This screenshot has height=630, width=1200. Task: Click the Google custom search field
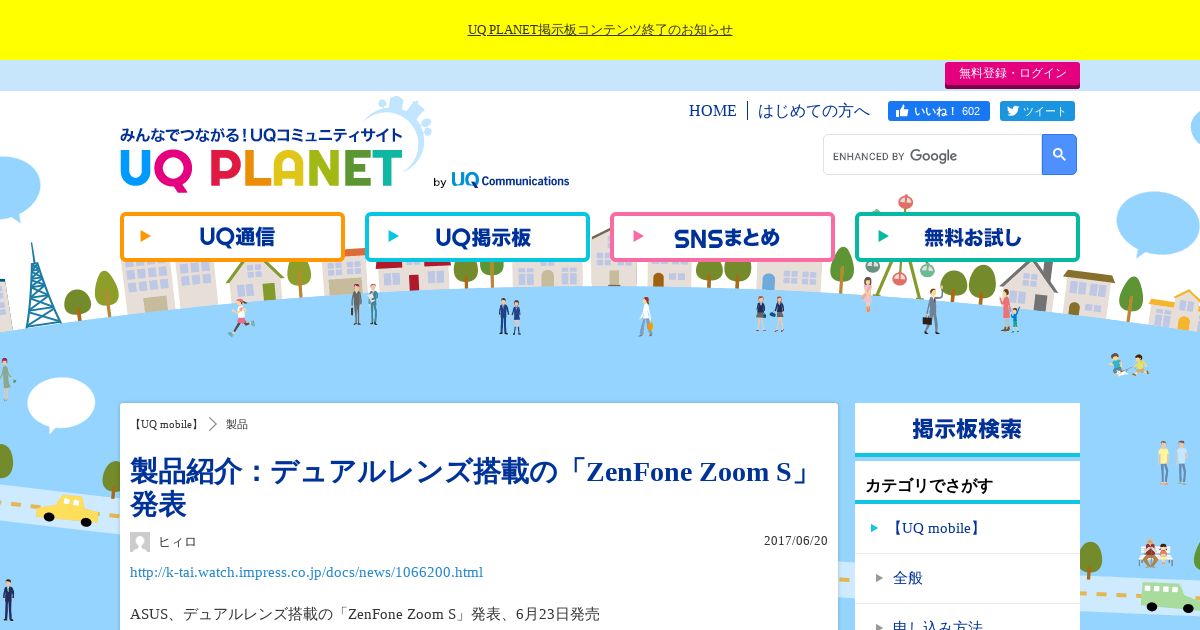(932, 155)
